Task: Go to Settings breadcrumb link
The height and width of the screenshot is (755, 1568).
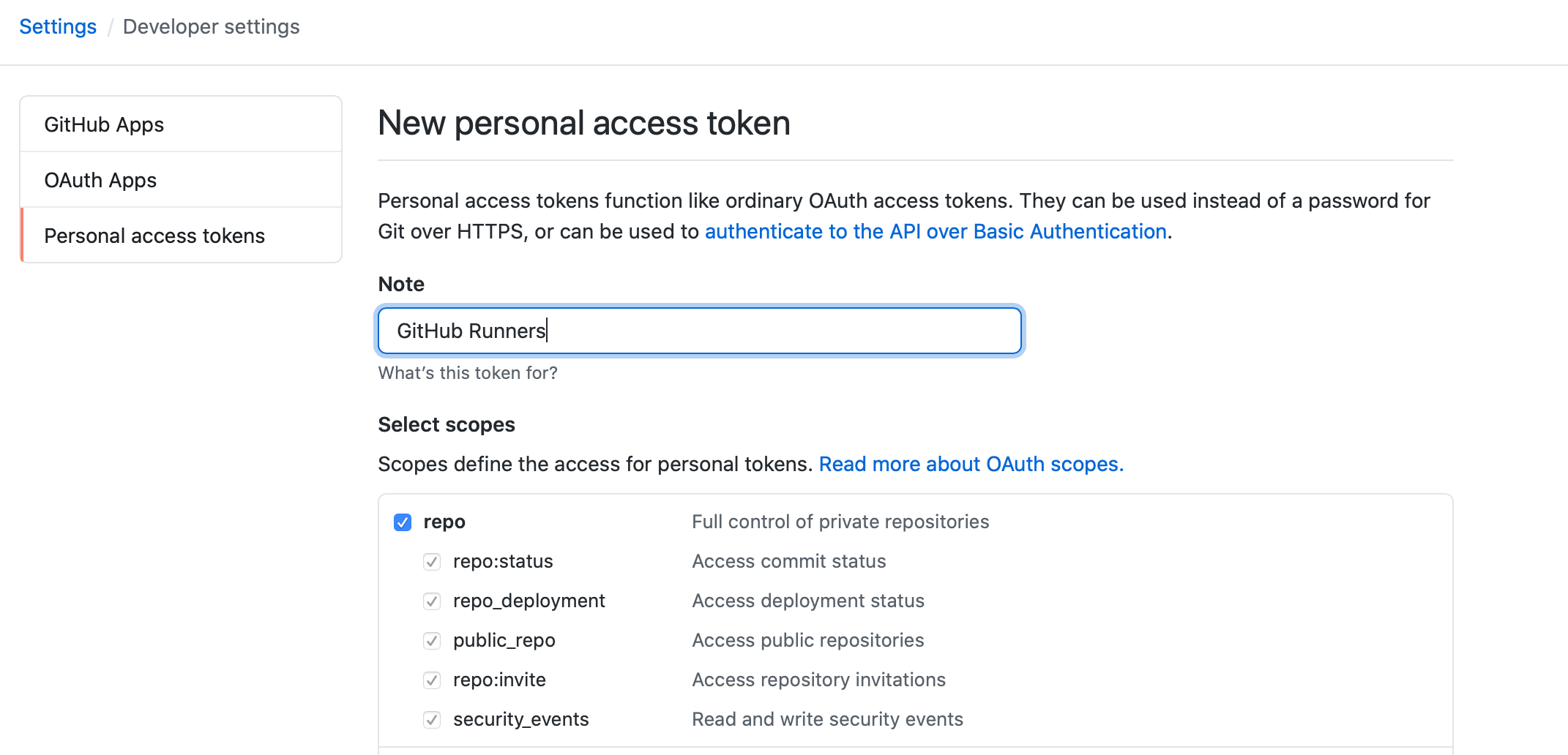Action: tap(58, 27)
